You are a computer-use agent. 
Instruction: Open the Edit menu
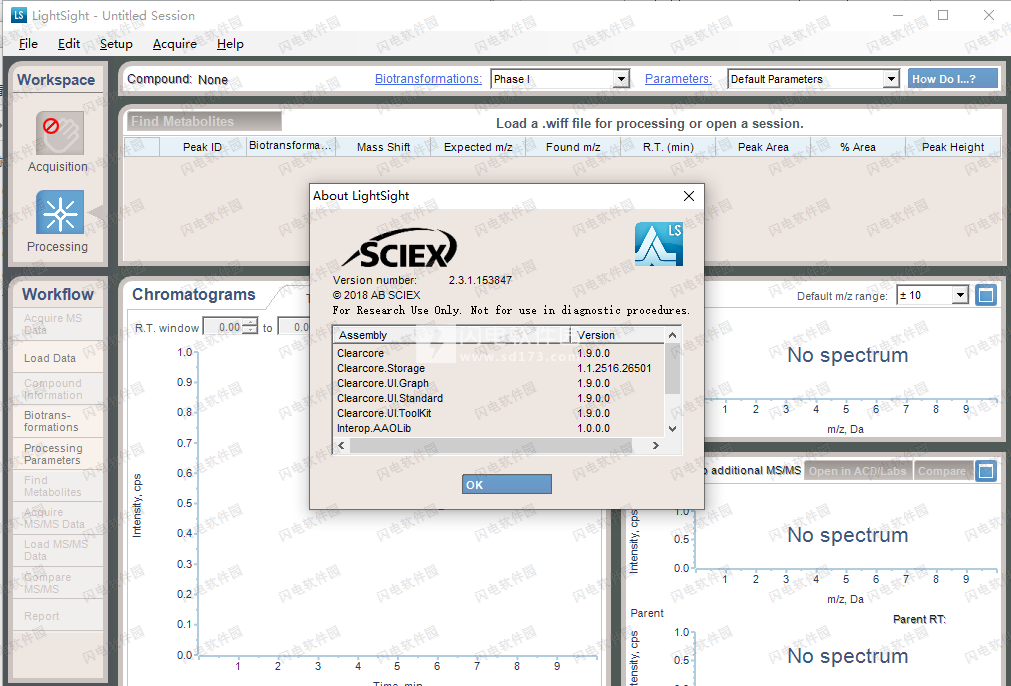click(69, 44)
